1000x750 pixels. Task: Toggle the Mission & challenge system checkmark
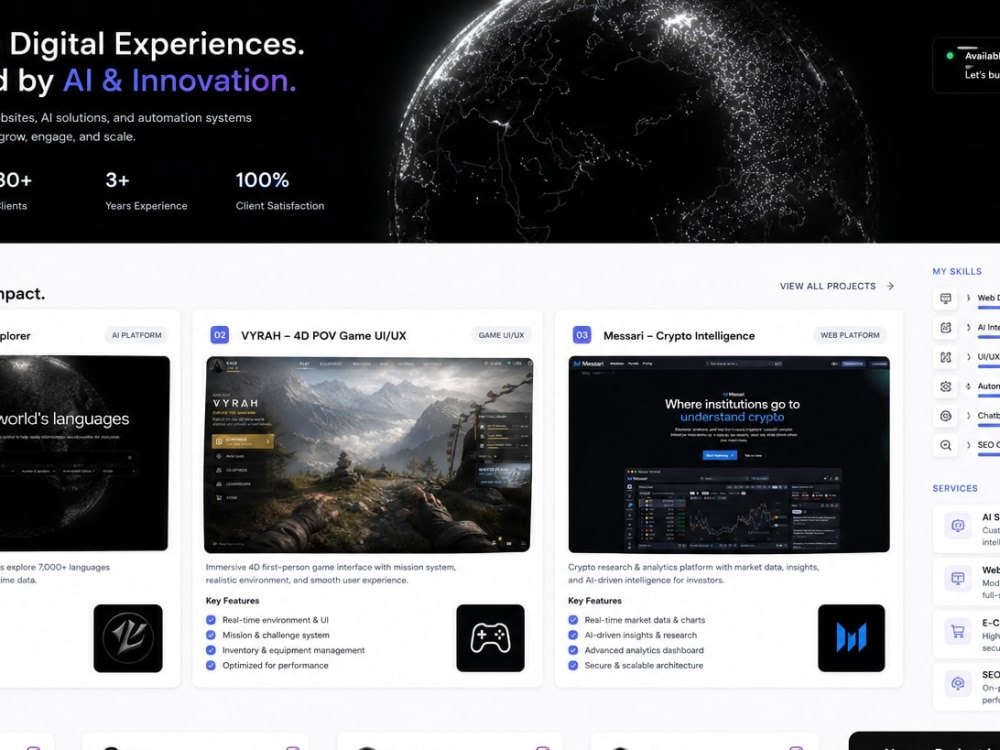pyautogui.click(x=211, y=635)
